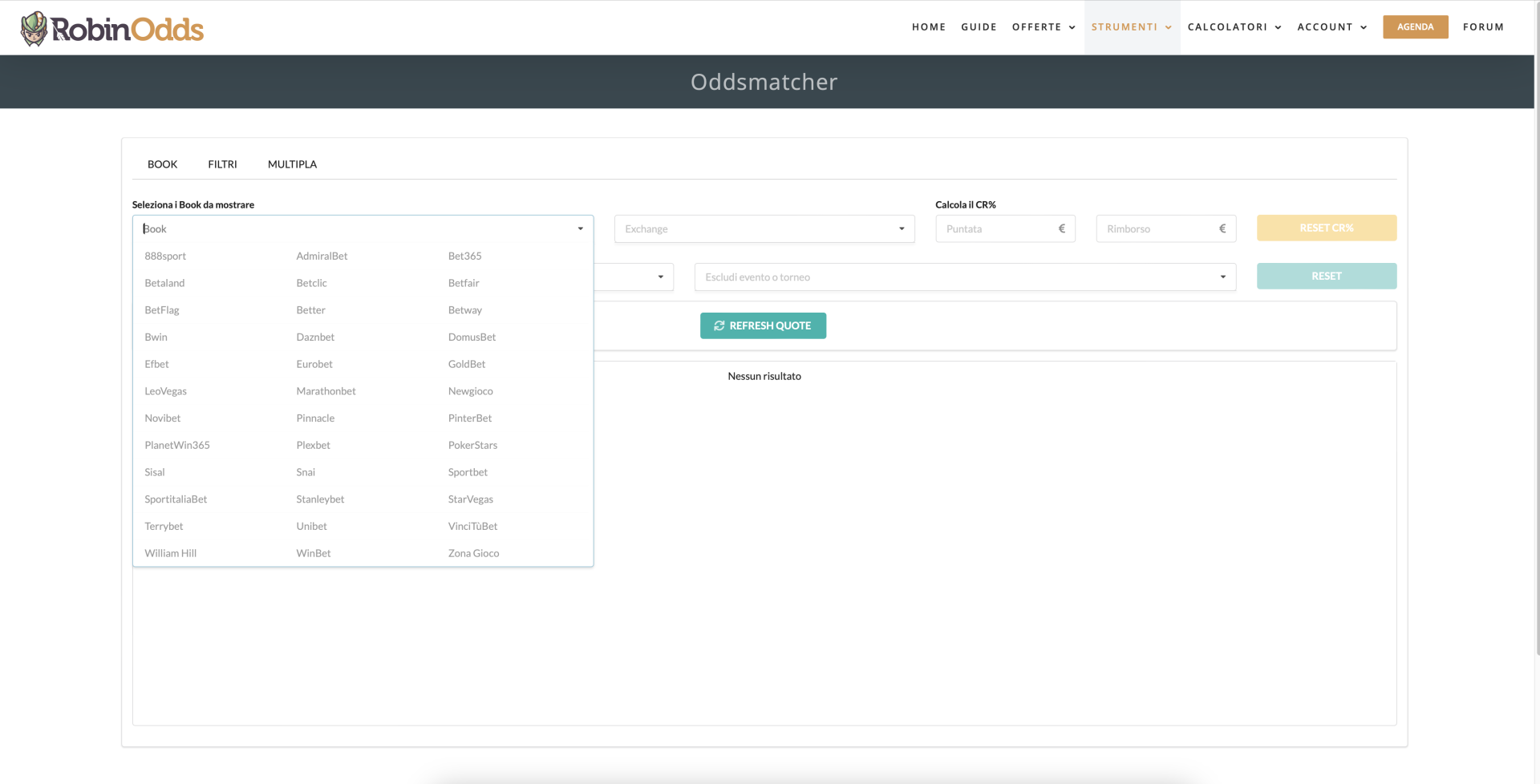The height and width of the screenshot is (784, 1540).
Task: Select AdmiralBet from the book list
Action: (x=322, y=256)
